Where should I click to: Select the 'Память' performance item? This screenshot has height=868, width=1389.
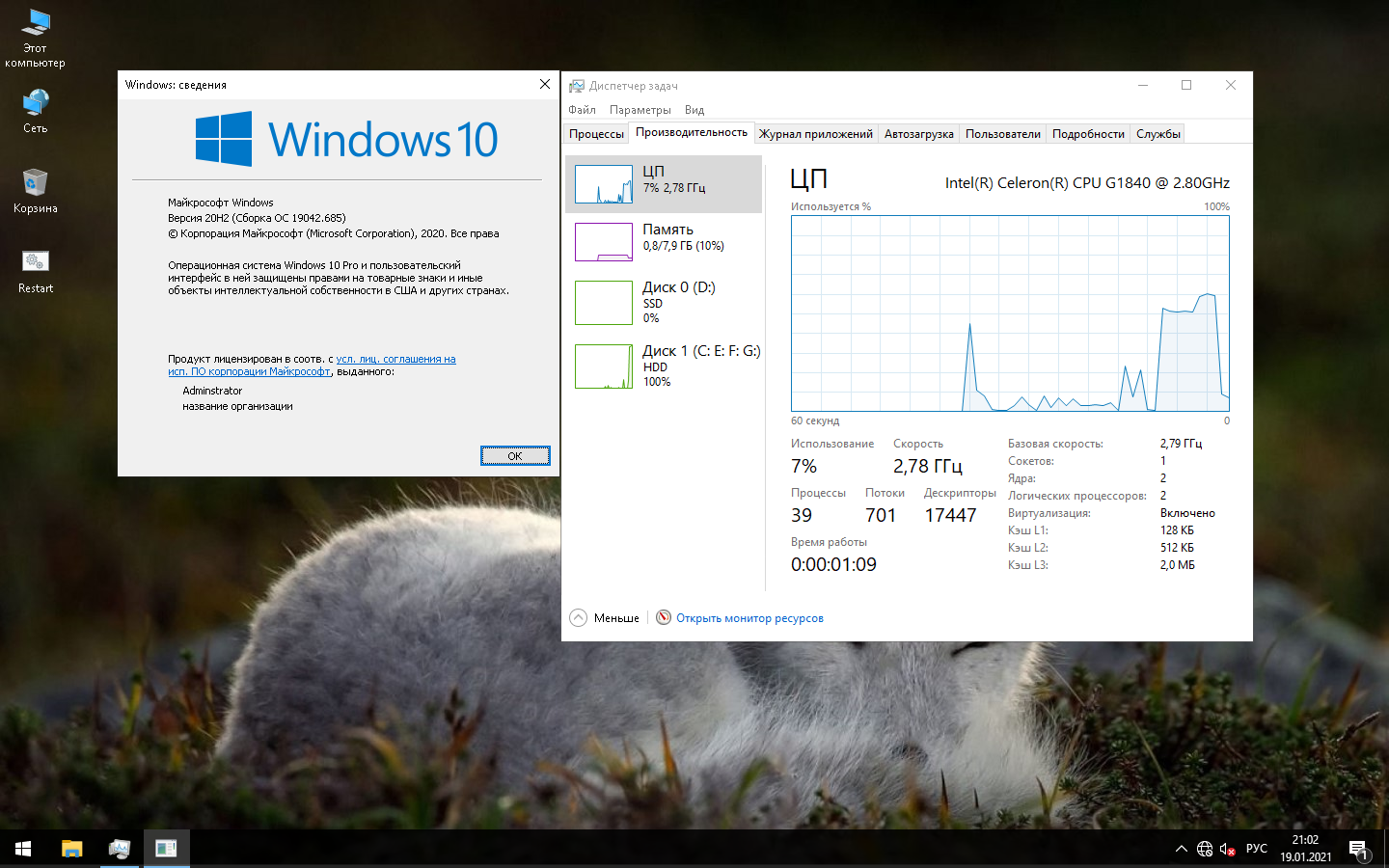tap(664, 242)
